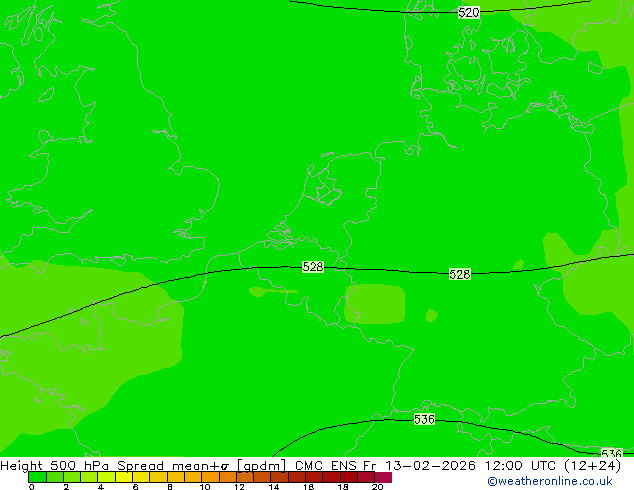The image size is (634, 490).
Task: Pick the legend swatch for values 4 to 5
Action: (107, 477)
